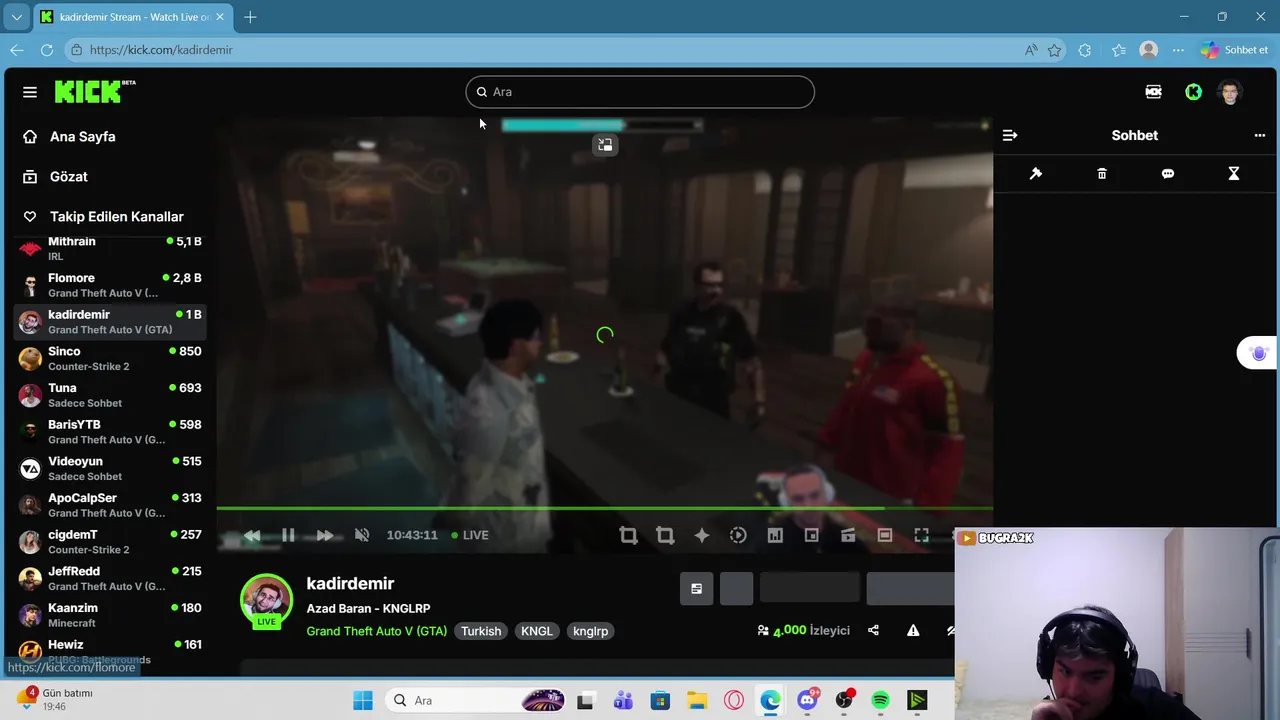Open the user profile avatar menu

(x=1230, y=92)
